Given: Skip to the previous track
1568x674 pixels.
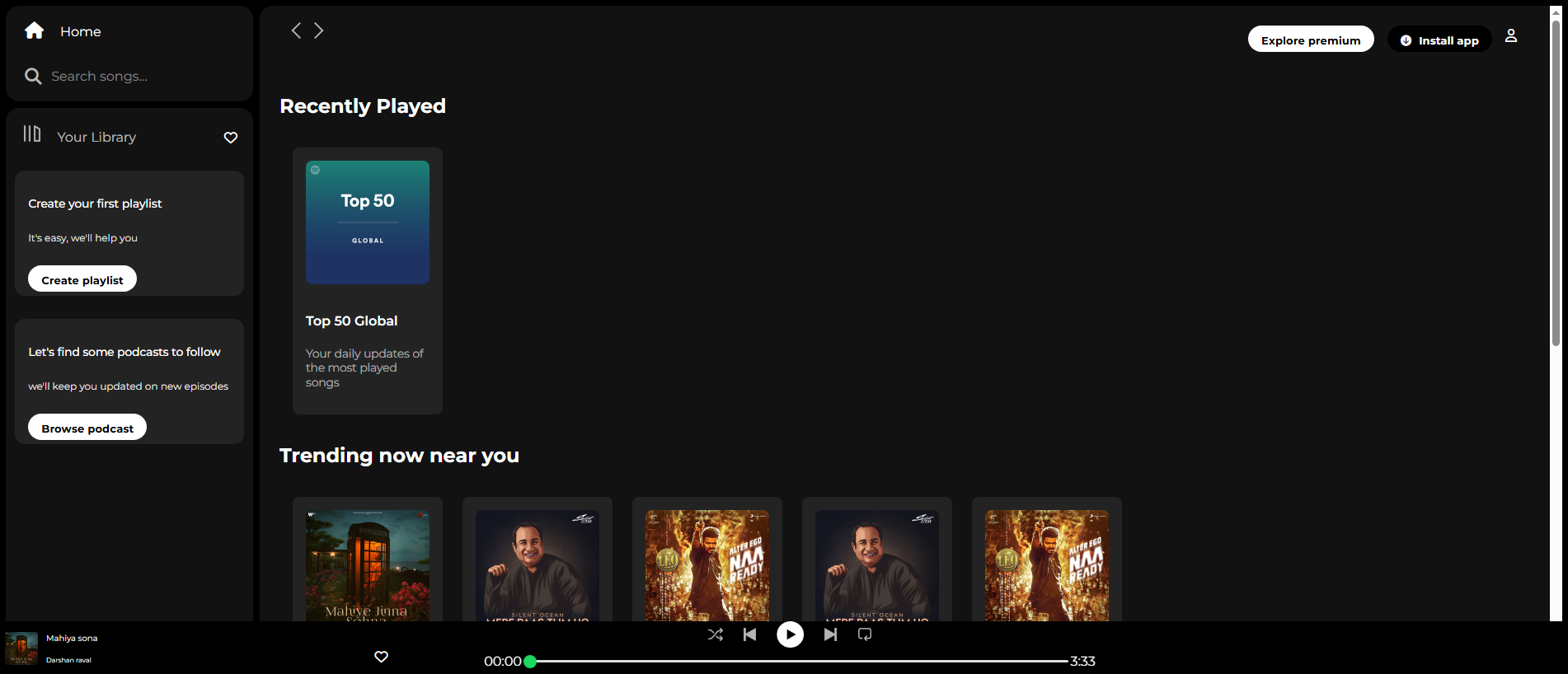Looking at the screenshot, I should tap(749, 634).
